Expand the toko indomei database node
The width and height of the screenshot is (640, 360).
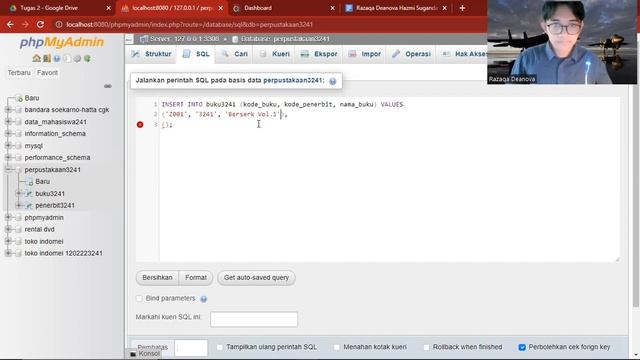click(8, 241)
